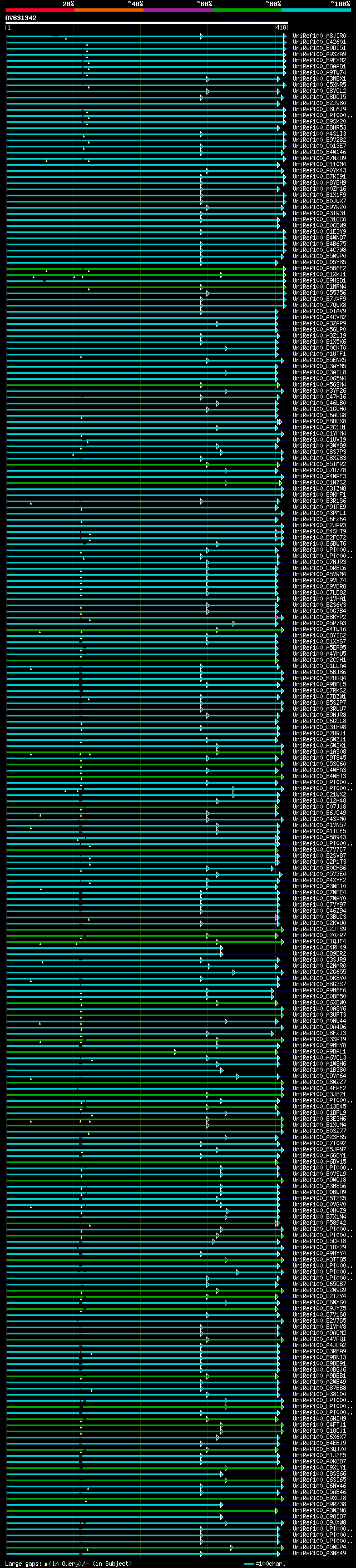Viewport: 356px width, 1568px height.
Task: Select UniRef100_Q1N7S2 label
Action: coord(319,482)
